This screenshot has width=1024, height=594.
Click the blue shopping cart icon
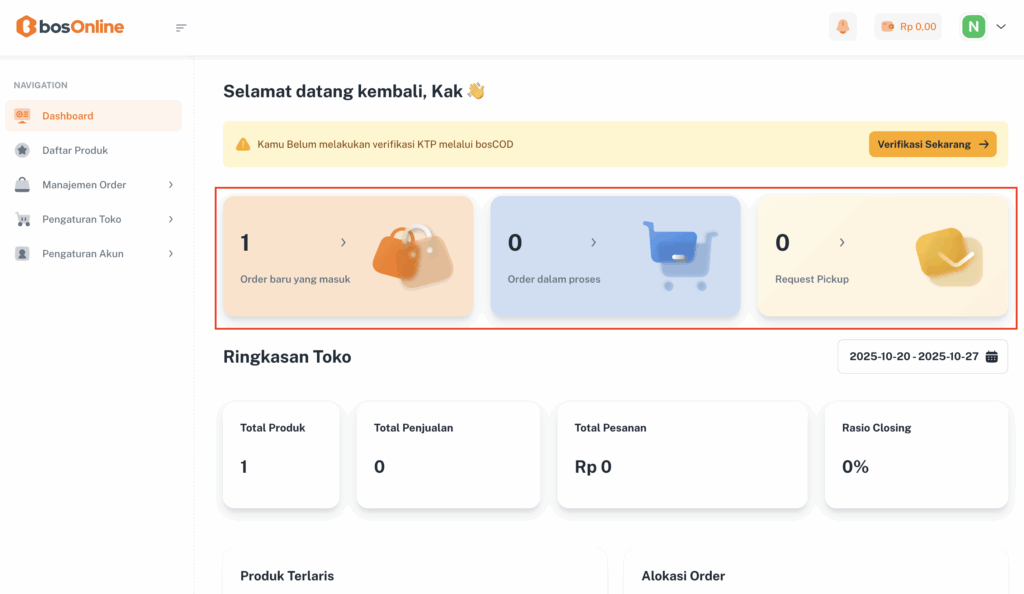(679, 255)
